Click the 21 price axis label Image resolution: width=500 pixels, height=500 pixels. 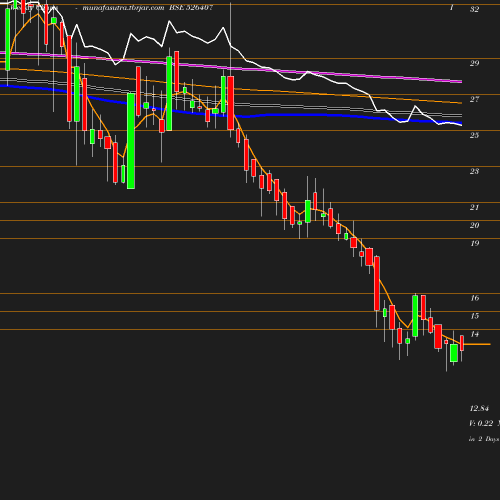[474, 207]
